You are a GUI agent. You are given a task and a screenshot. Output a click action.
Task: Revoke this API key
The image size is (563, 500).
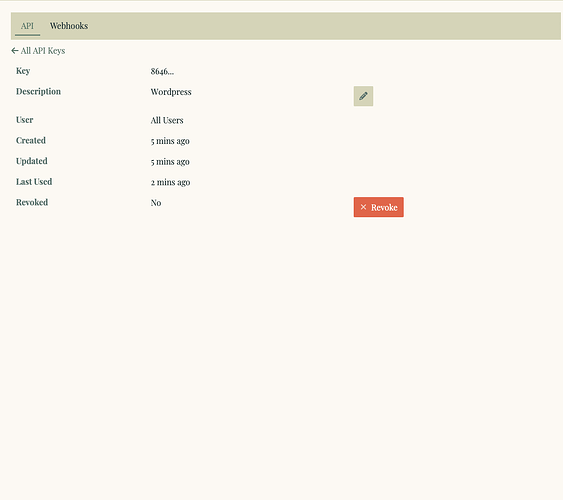(x=378, y=207)
